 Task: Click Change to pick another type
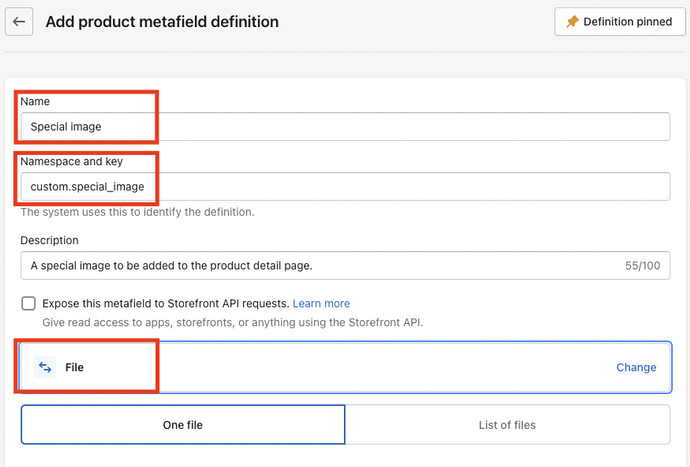click(636, 367)
